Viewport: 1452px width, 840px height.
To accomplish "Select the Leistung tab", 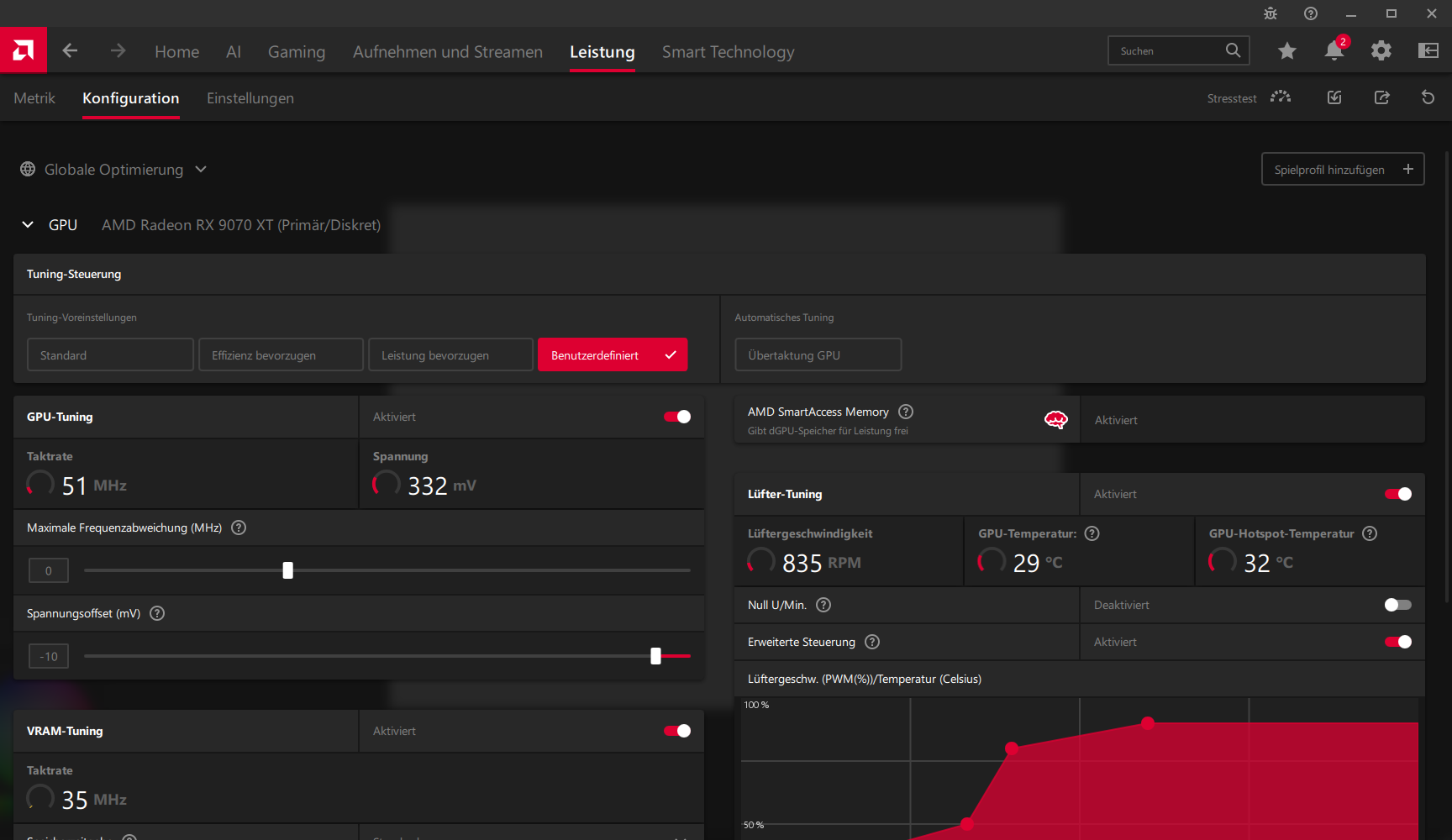I will click(602, 51).
